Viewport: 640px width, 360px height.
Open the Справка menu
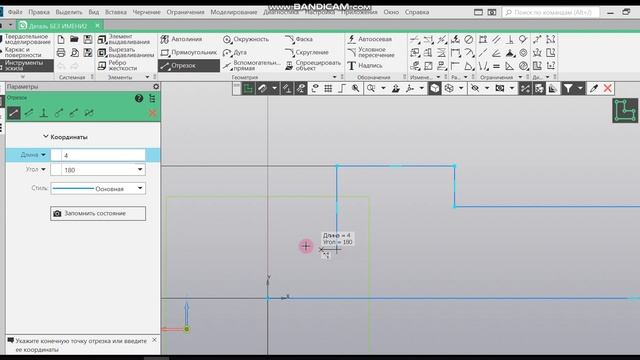coord(417,12)
